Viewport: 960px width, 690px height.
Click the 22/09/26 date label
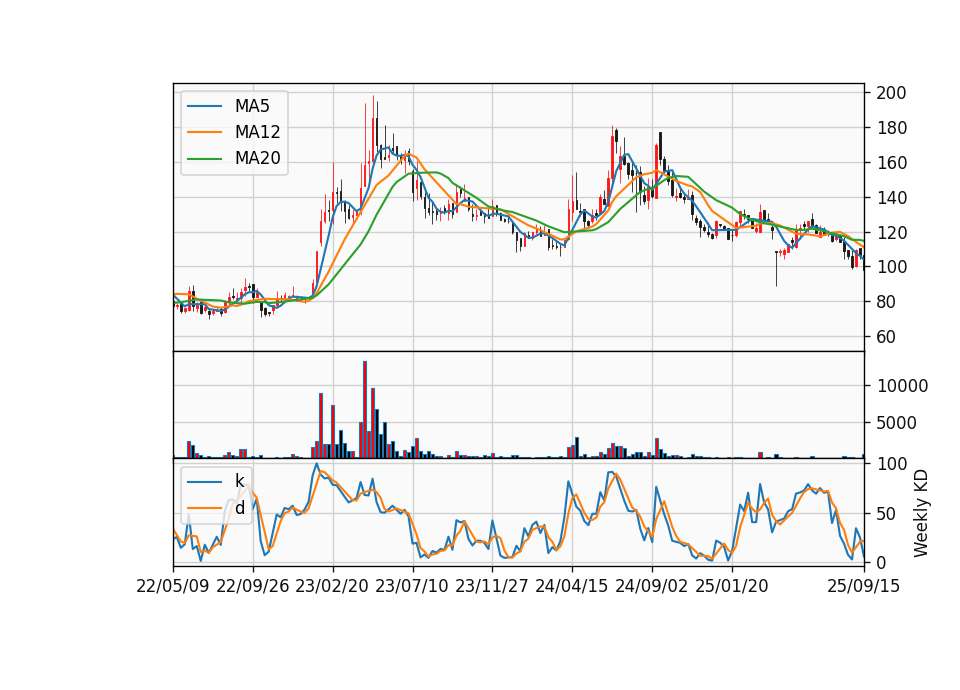coord(253,586)
